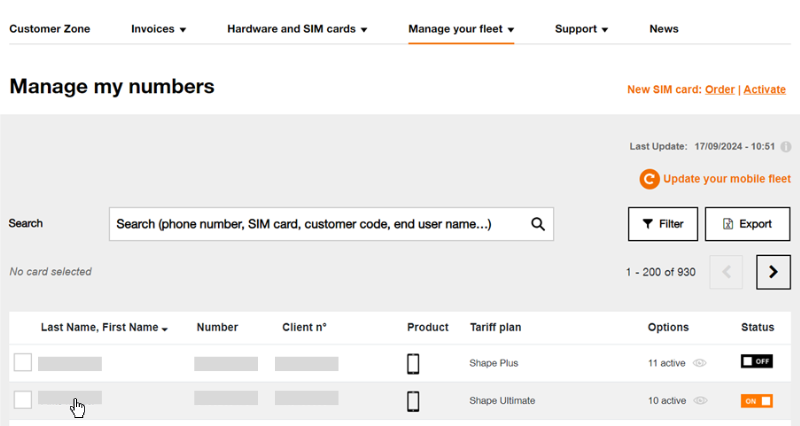
Task: Tick the checkbox in the Shape Ultimate row
Action: (23, 399)
